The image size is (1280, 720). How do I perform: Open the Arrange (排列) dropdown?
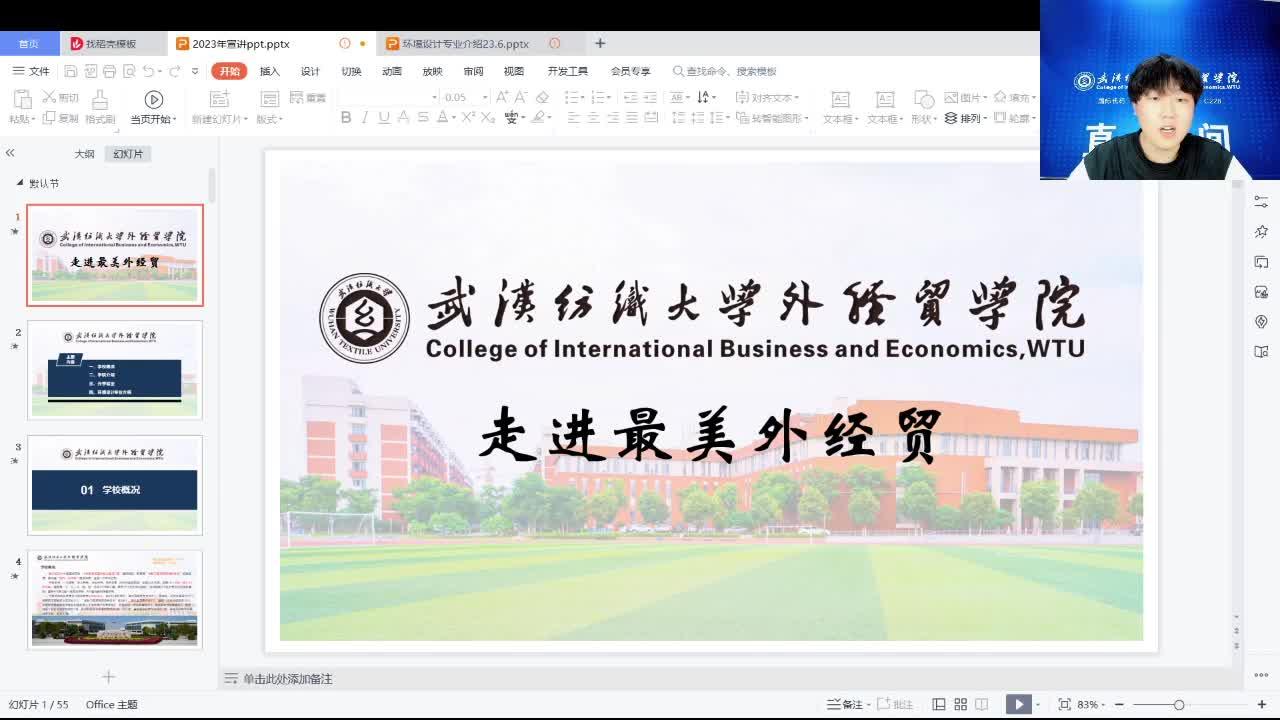(965, 118)
